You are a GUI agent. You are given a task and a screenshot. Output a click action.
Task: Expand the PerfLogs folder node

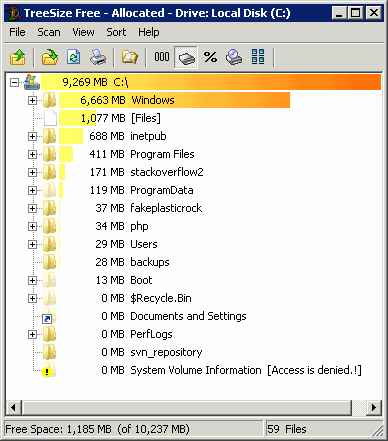(32, 334)
